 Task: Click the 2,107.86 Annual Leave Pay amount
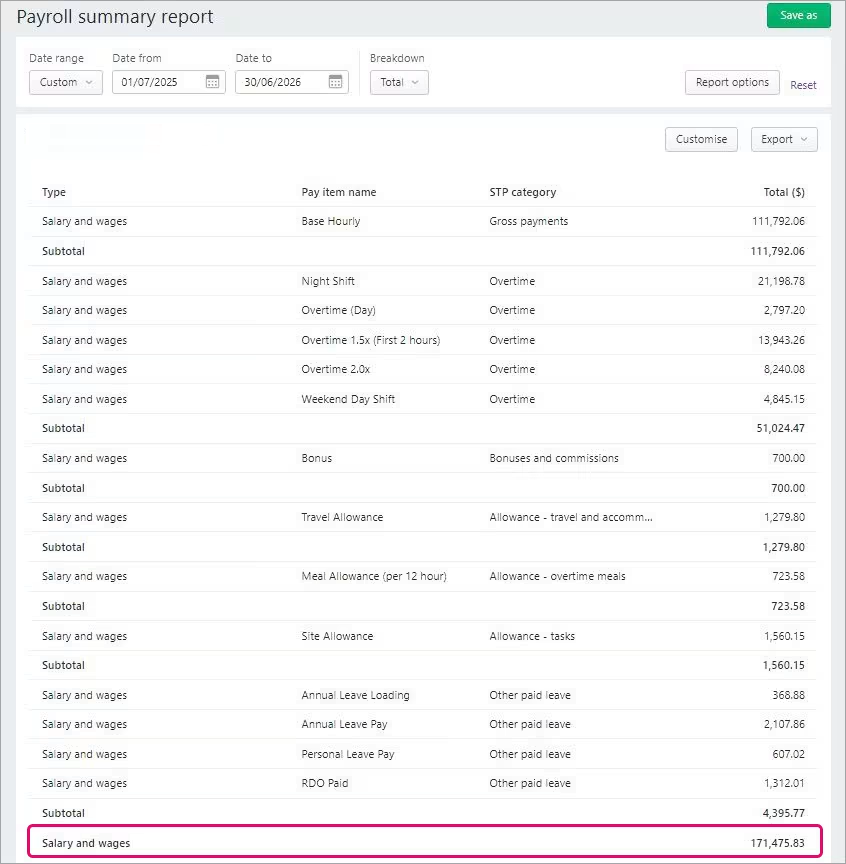(x=784, y=725)
